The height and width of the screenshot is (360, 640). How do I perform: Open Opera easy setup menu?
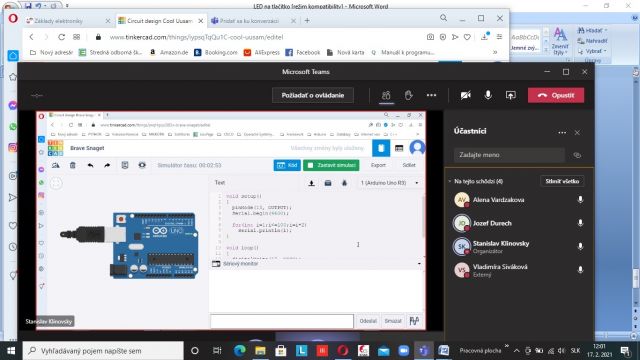tap(499, 37)
